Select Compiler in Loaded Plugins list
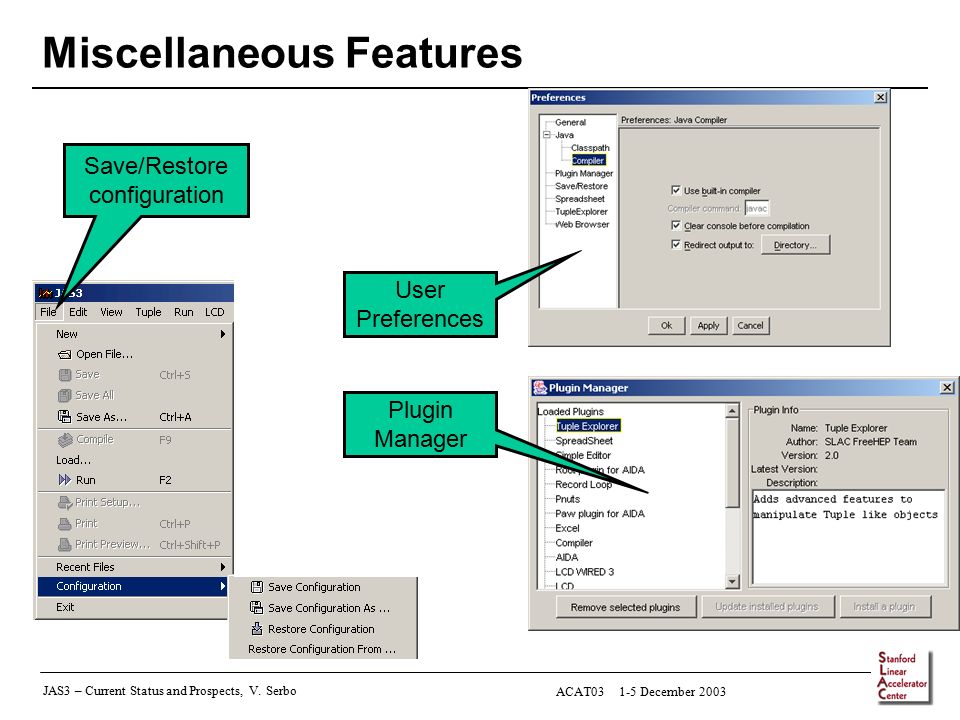The width and height of the screenshot is (960, 720). click(x=574, y=543)
